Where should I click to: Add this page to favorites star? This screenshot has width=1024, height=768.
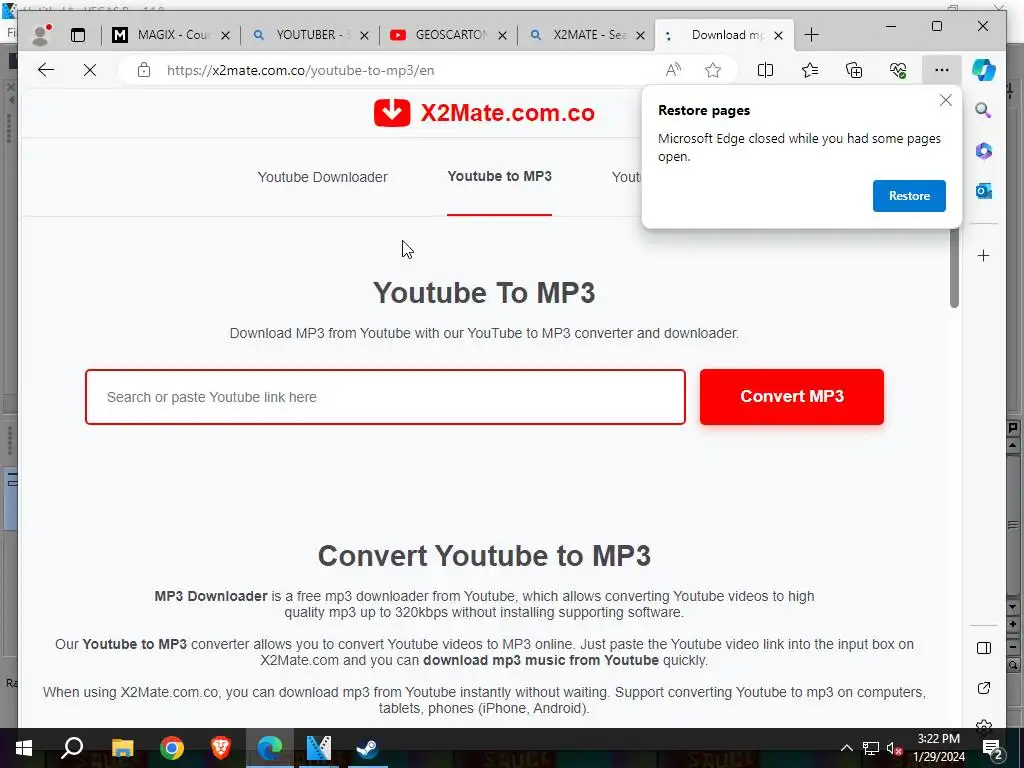pyautogui.click(x=713, y=70)
